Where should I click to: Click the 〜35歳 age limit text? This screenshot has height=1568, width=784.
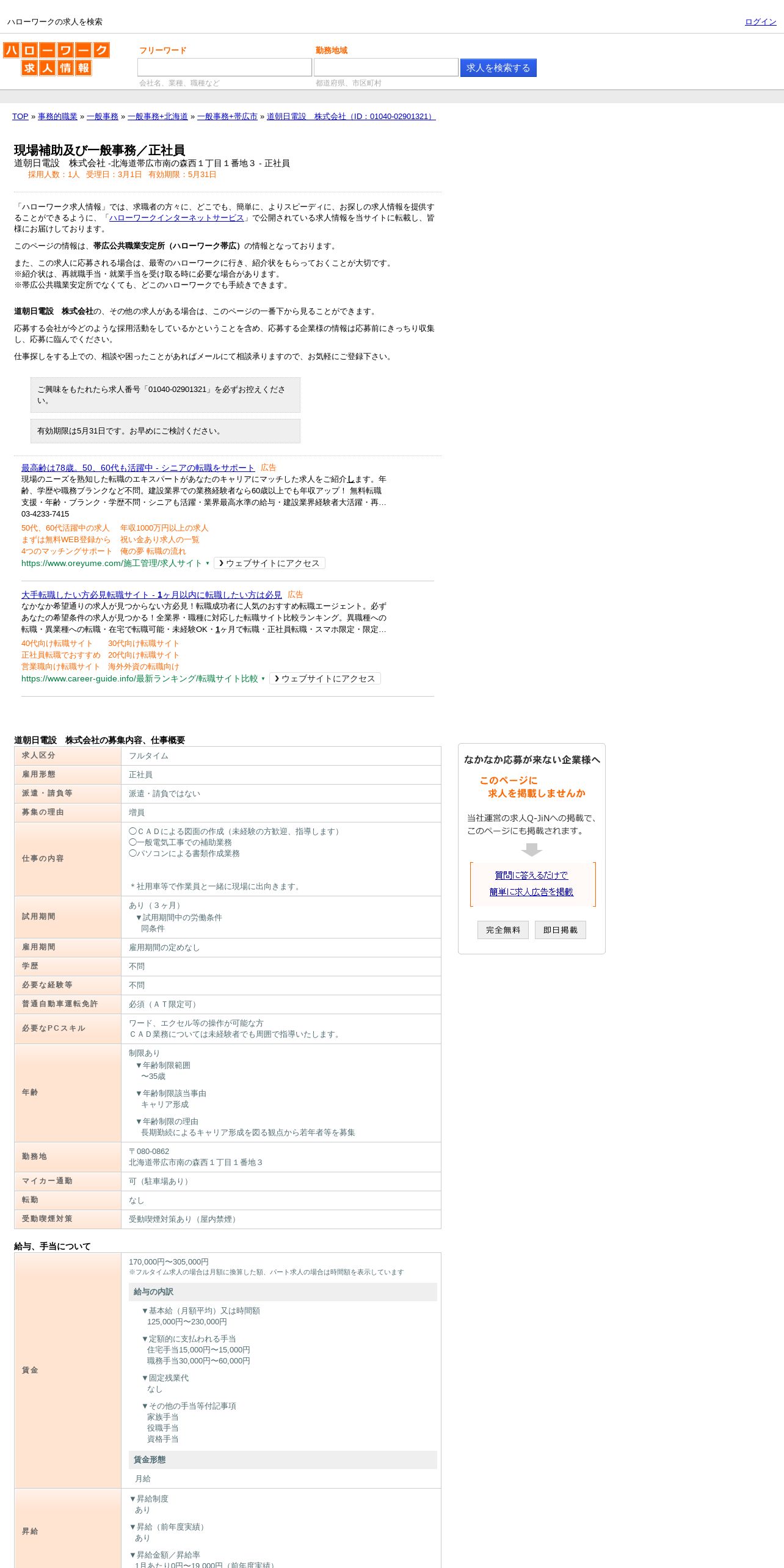(x=153, y=1076)
